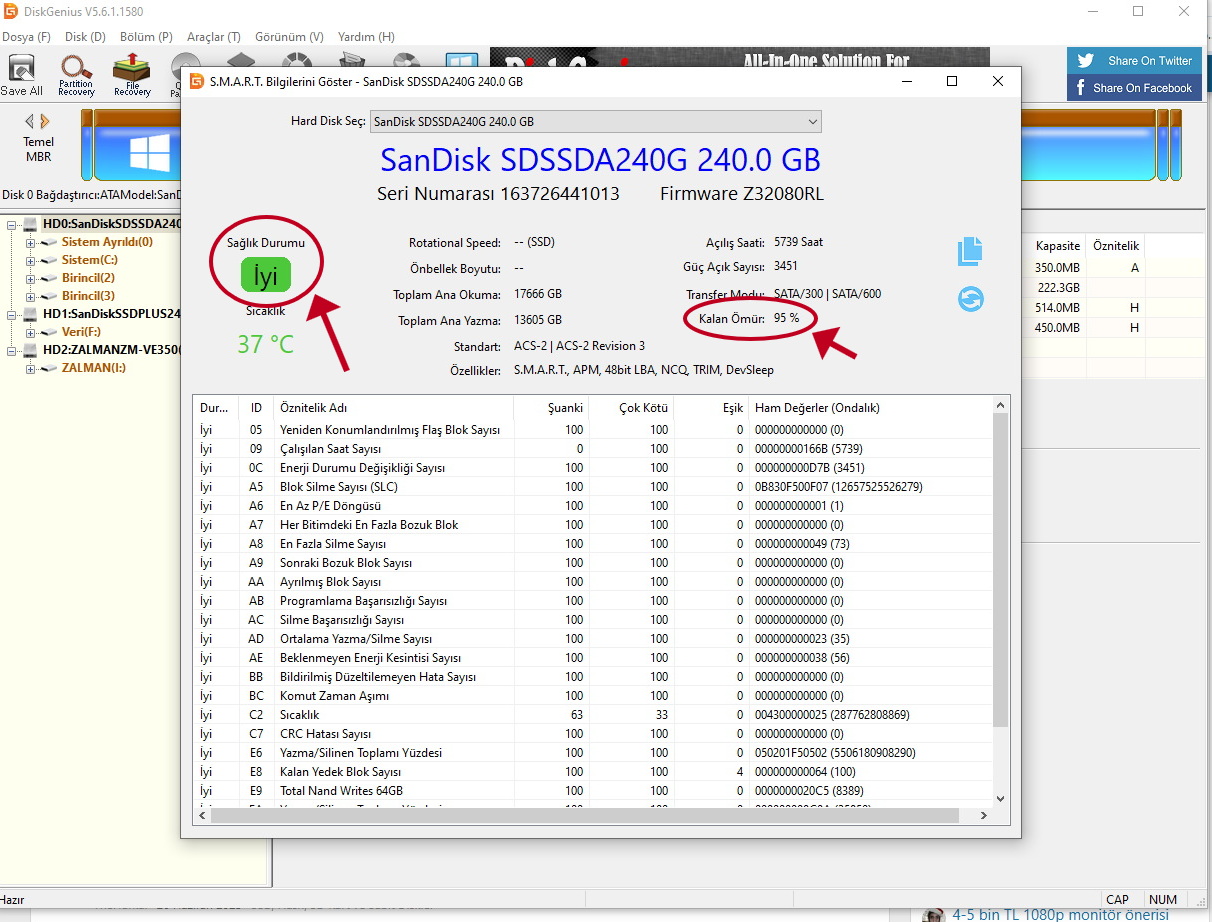Viewport: 1212px width, 922px height.
Task: Click the left arrow of the horizontal scrollbar
Action: point(203,816)
